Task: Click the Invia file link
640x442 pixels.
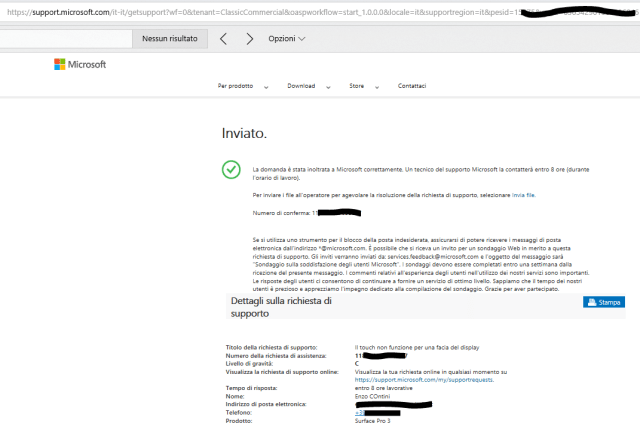Action: point(524,196)
